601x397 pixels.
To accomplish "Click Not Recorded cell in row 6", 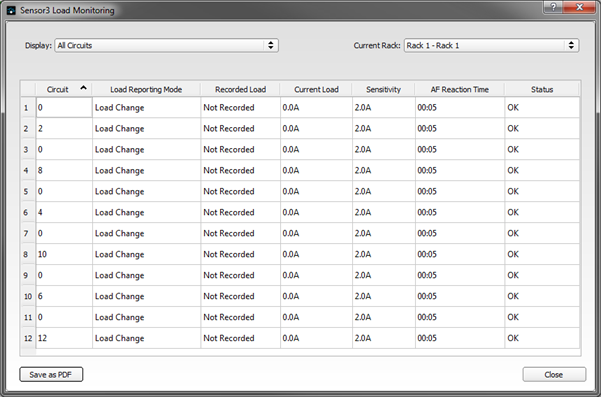I will pos(240,212).
